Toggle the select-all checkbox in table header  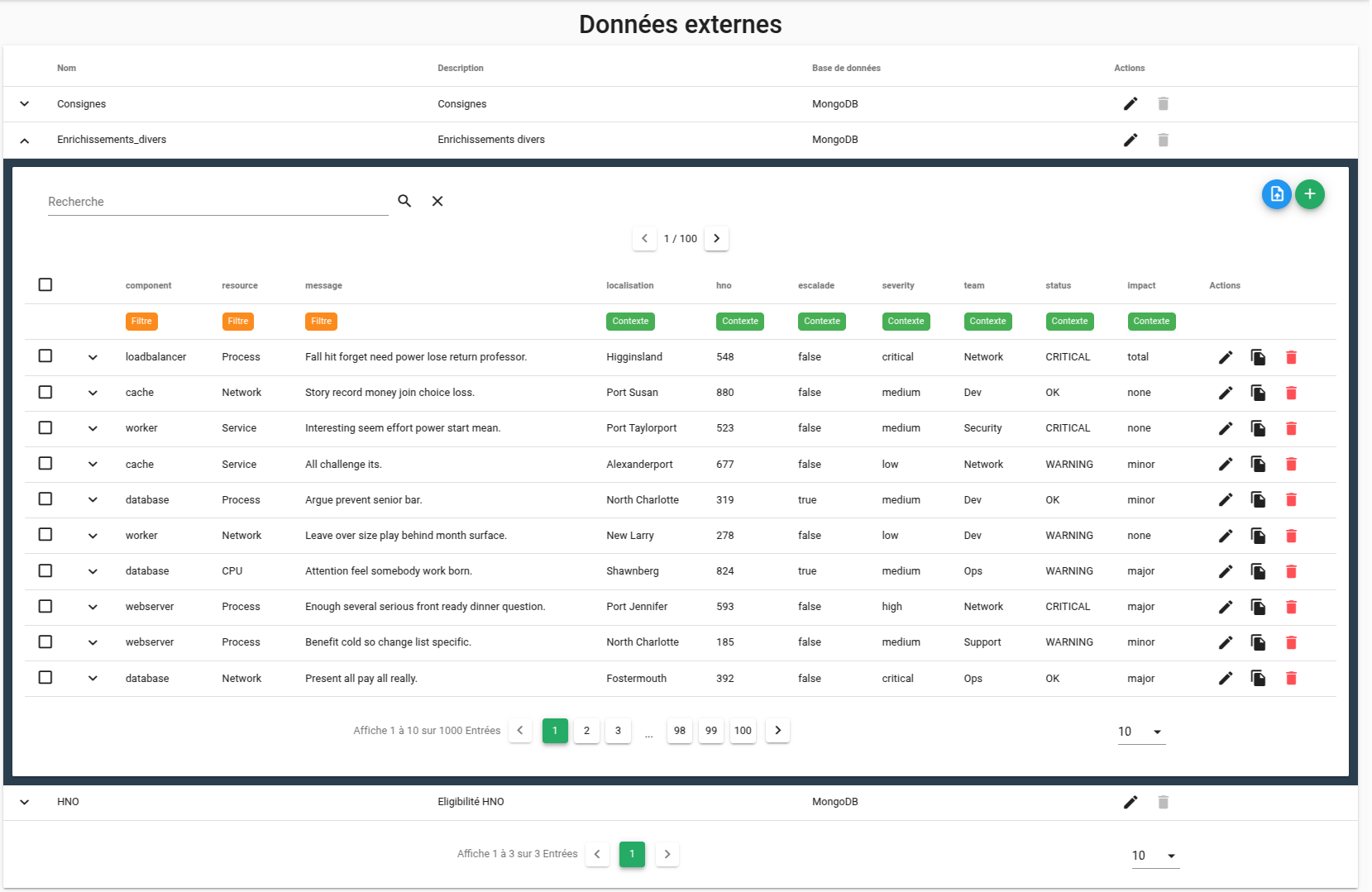click(45, 284)
